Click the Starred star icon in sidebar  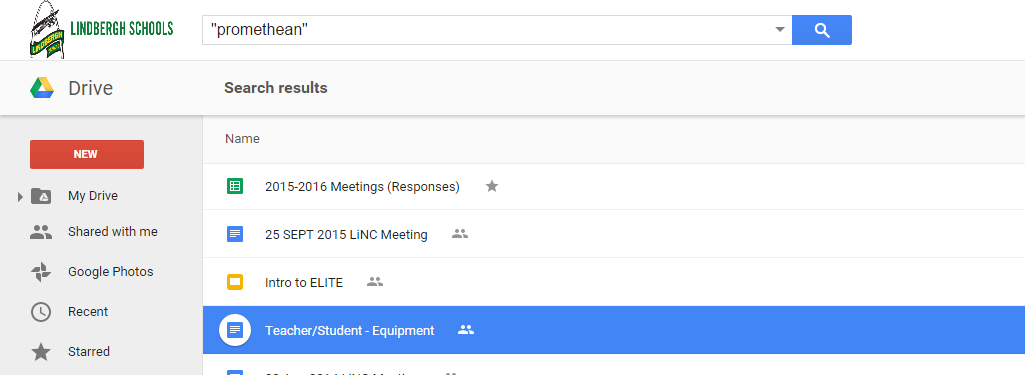[x=41, y=352]
